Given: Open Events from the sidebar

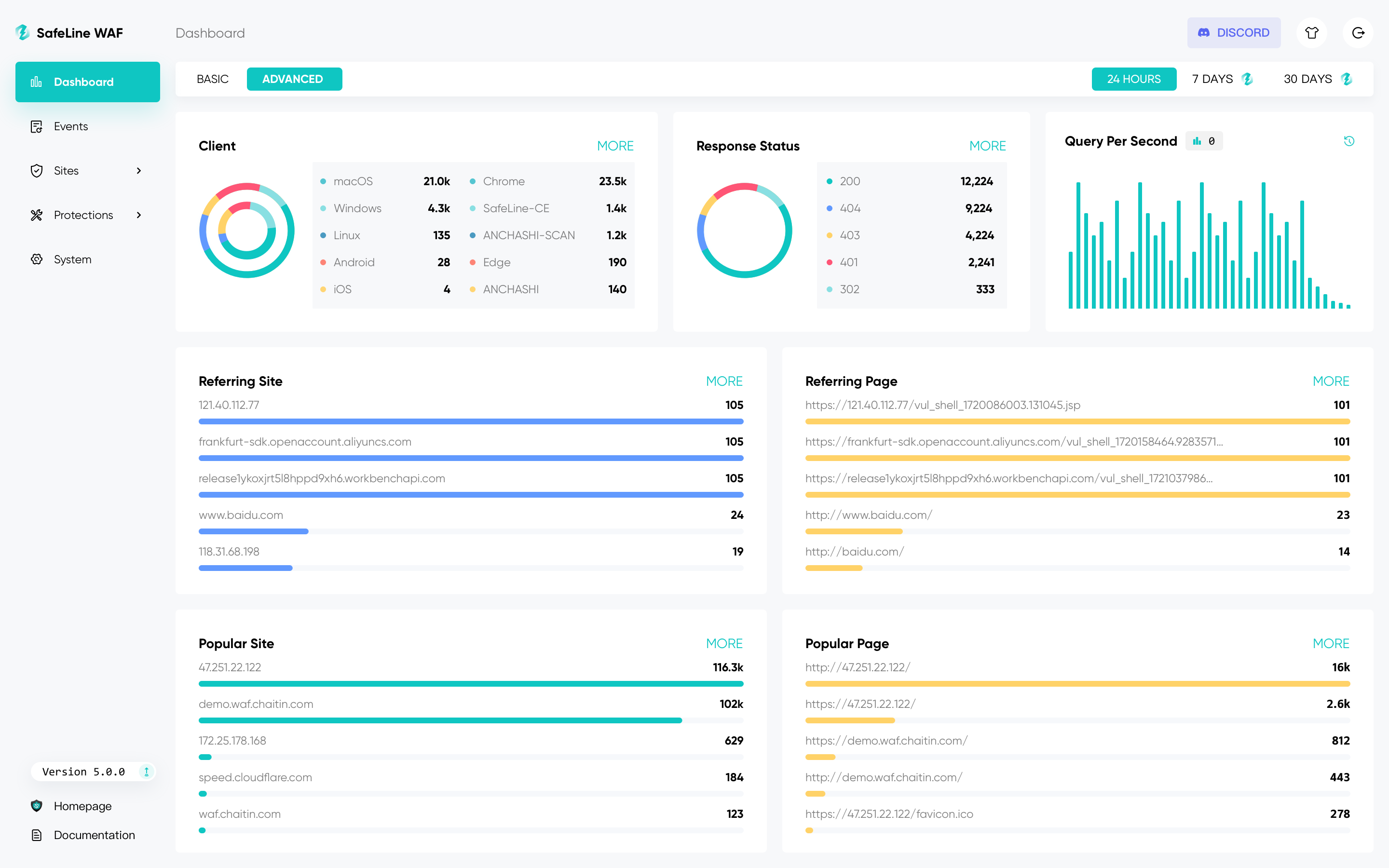Looking at the screenshot, I should click(70, 126).
